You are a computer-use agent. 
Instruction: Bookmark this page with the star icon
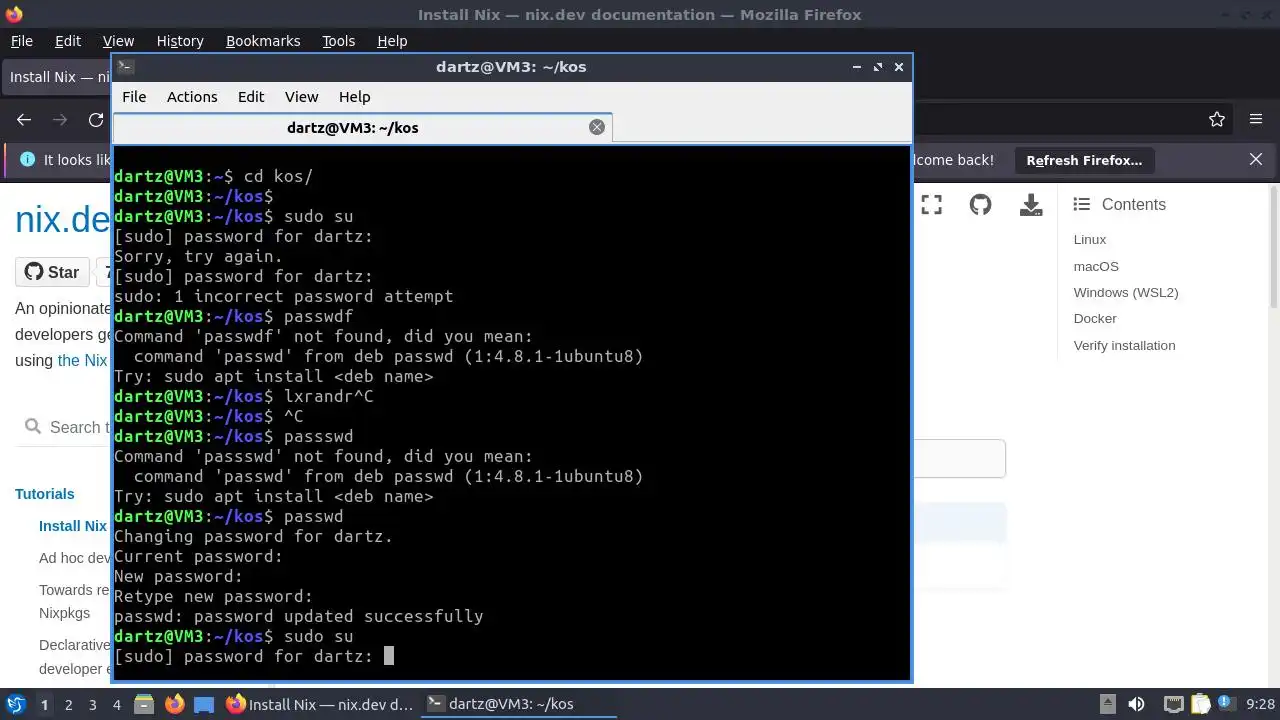(1217, 119)
